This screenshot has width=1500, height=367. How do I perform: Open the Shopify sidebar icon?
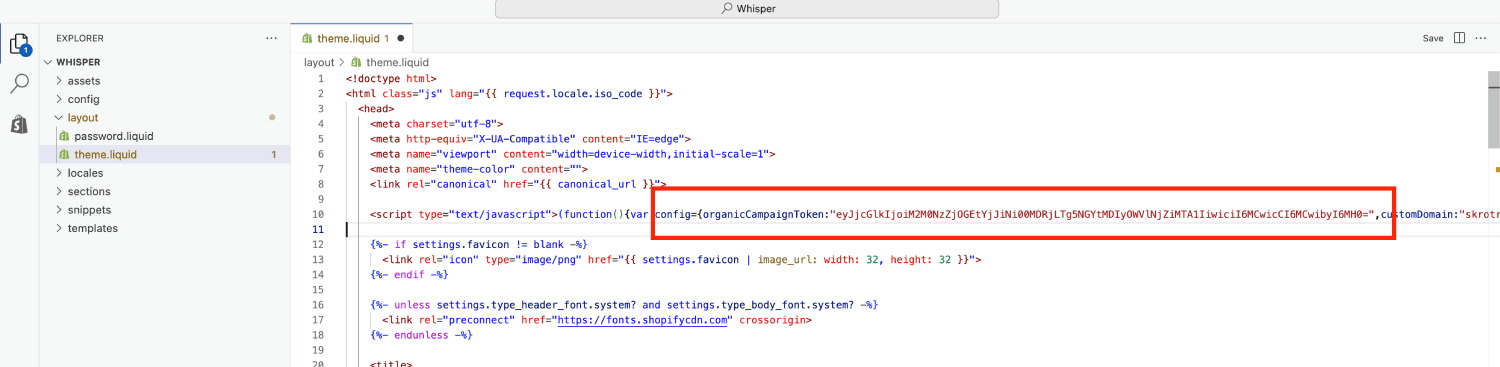coord(19,124)
